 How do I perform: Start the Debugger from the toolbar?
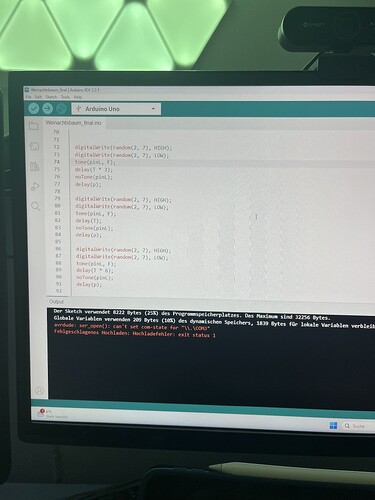pyautogui.click(x=61, y=109)
